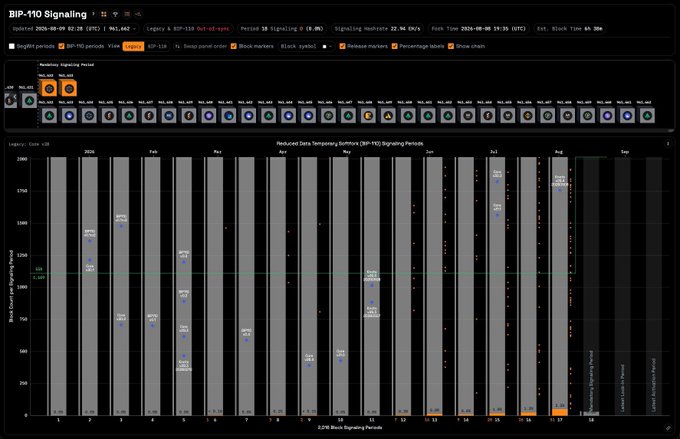Click the bottom-right corner icon of chart panel
680x439 pixels.
pos(668,428)
